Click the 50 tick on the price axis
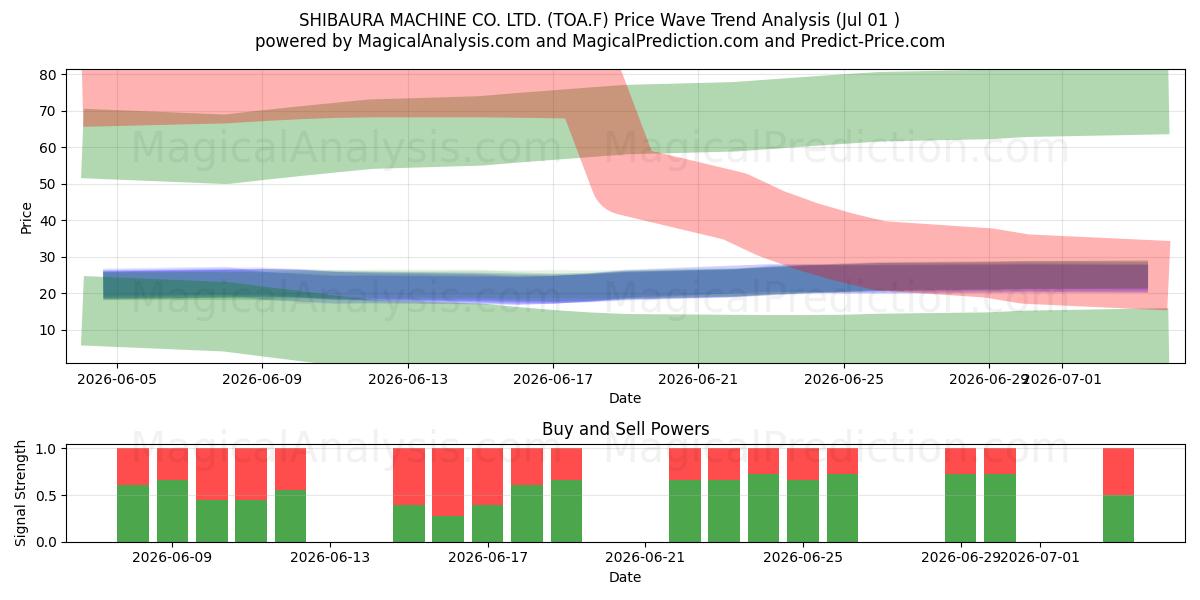This screenshot has width=1200, height=600. 49,184
